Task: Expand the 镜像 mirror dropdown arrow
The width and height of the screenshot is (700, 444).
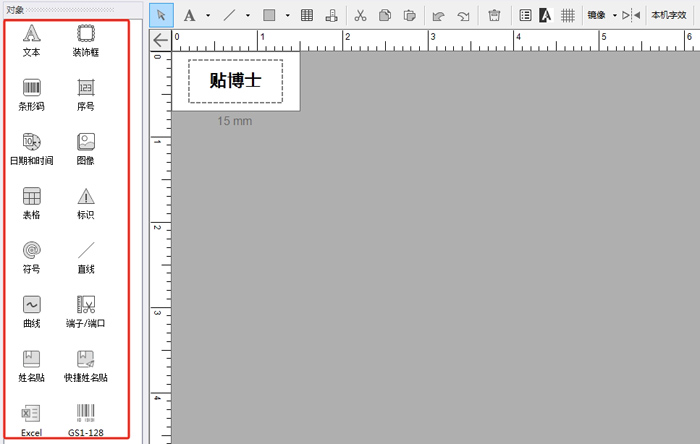Action: 615,15
